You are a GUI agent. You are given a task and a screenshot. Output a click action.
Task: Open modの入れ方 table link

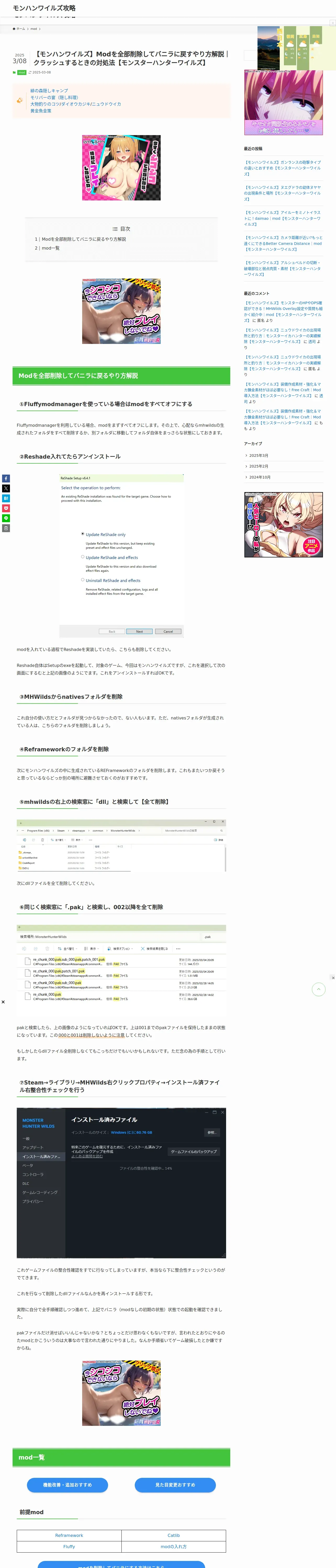[x=174, y=1546]
